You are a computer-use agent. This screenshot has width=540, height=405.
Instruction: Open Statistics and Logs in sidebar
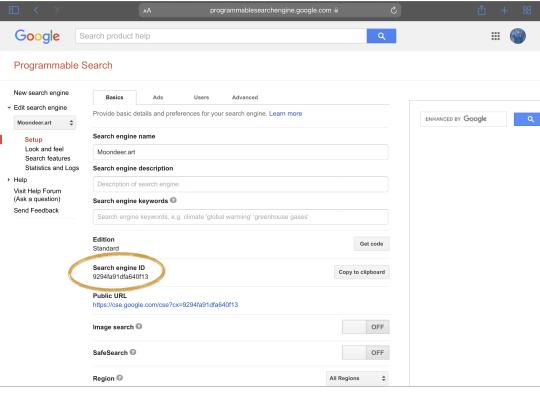(52, 168)
